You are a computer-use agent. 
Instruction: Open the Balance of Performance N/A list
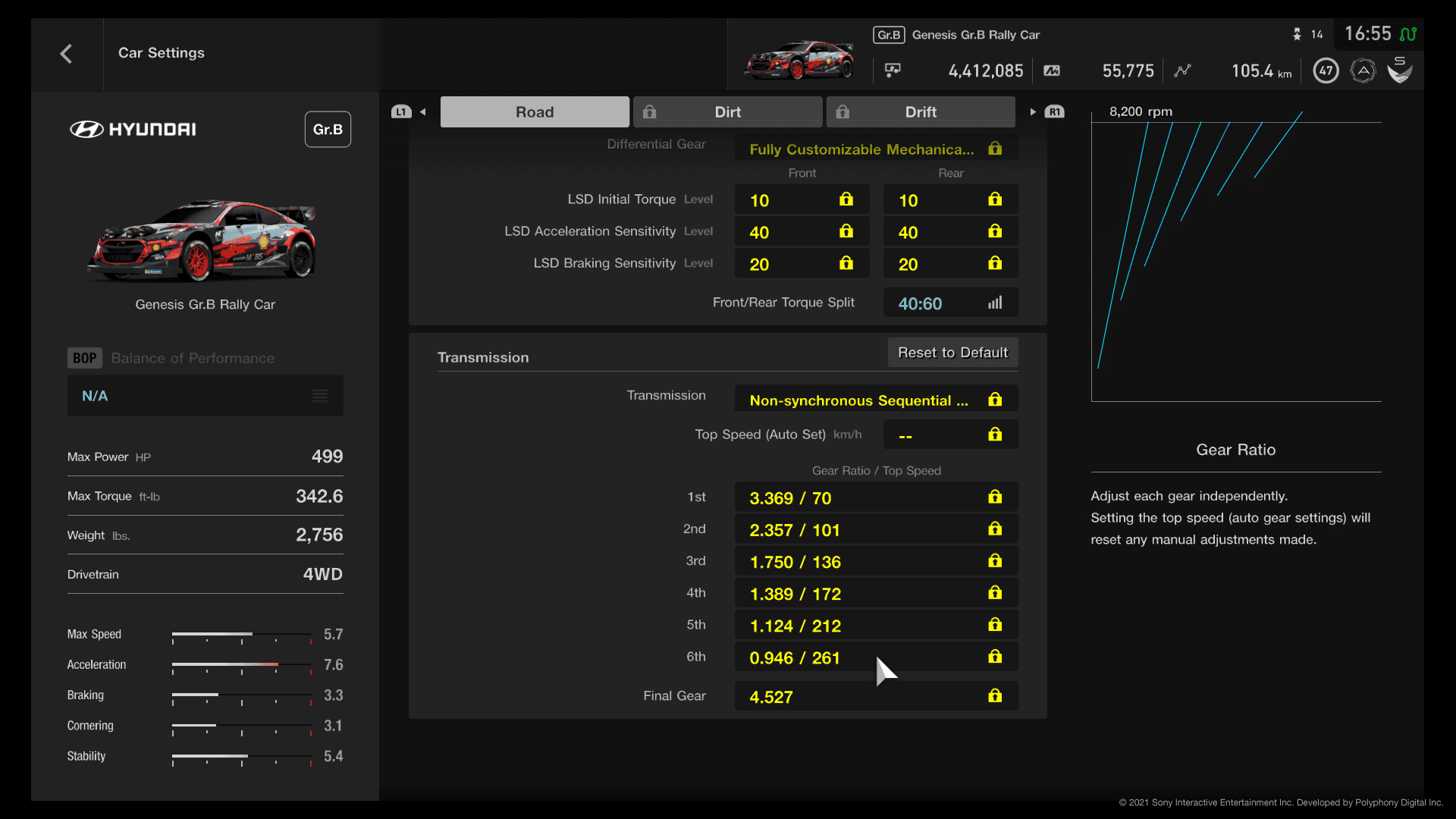click(x=205, y=396)
